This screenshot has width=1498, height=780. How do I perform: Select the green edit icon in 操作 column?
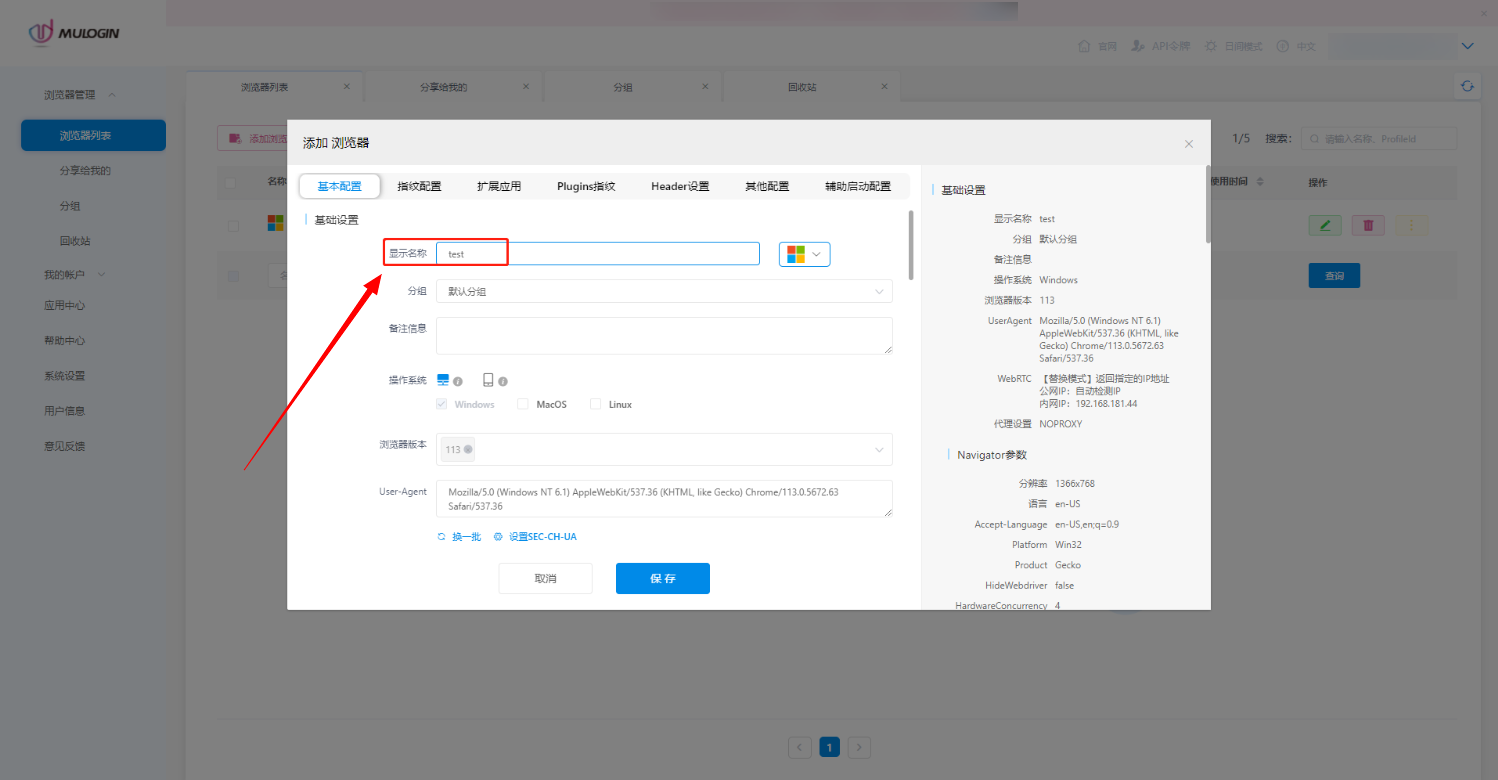tap(1325, 225)
